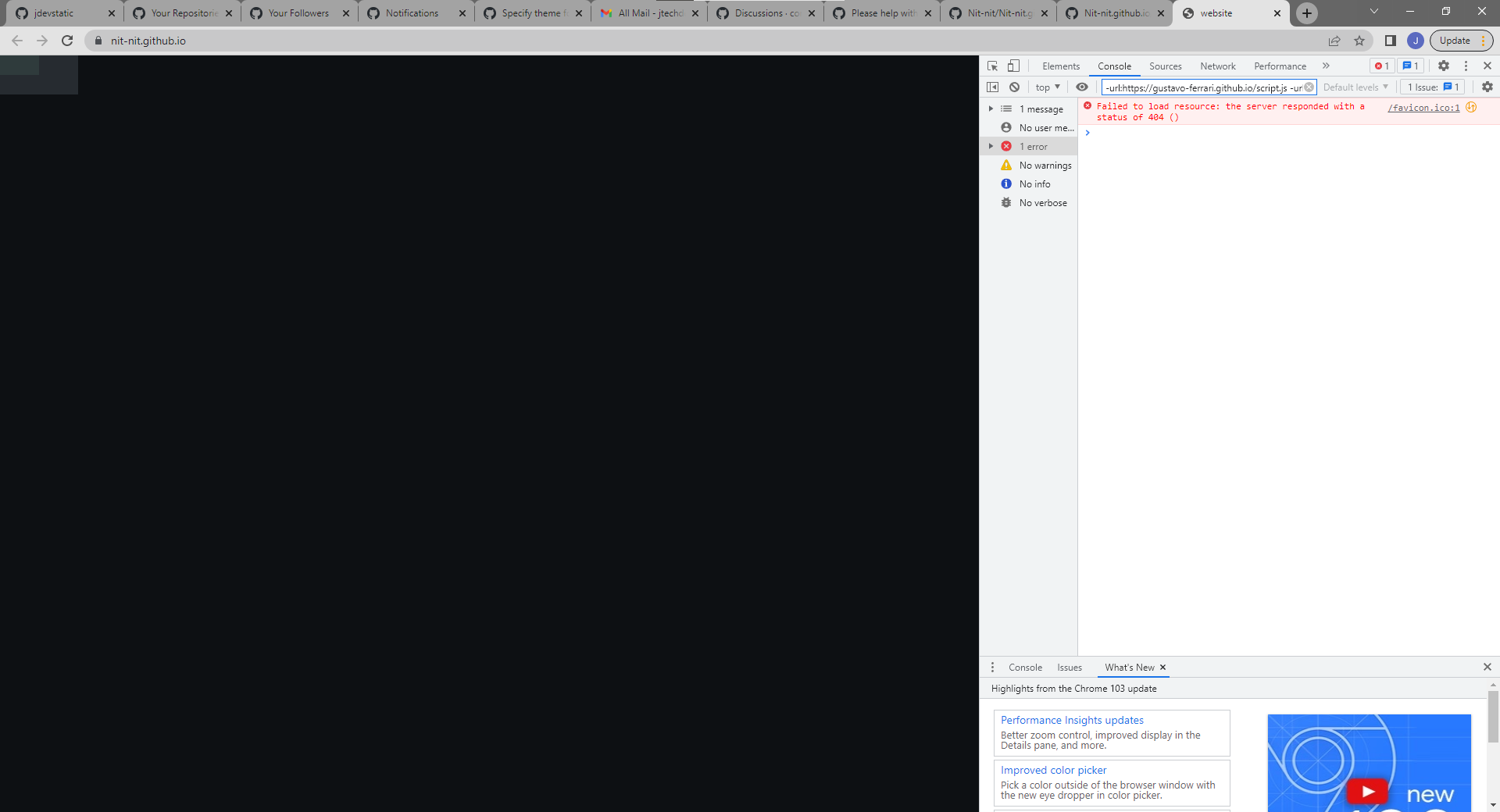Screen dimensions: 1500x812
Task: Expand more DevTools tabs chevron
Action: [x=1326, y=66]
